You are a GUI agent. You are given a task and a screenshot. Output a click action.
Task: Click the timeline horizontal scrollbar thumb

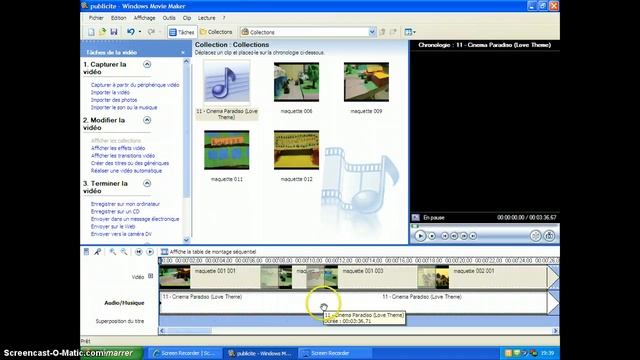pos(189,331)
